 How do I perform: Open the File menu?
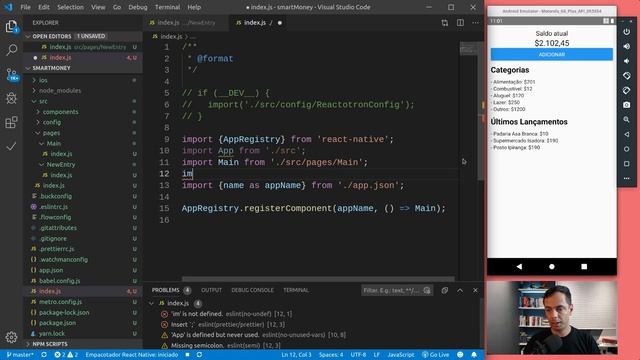25,7
